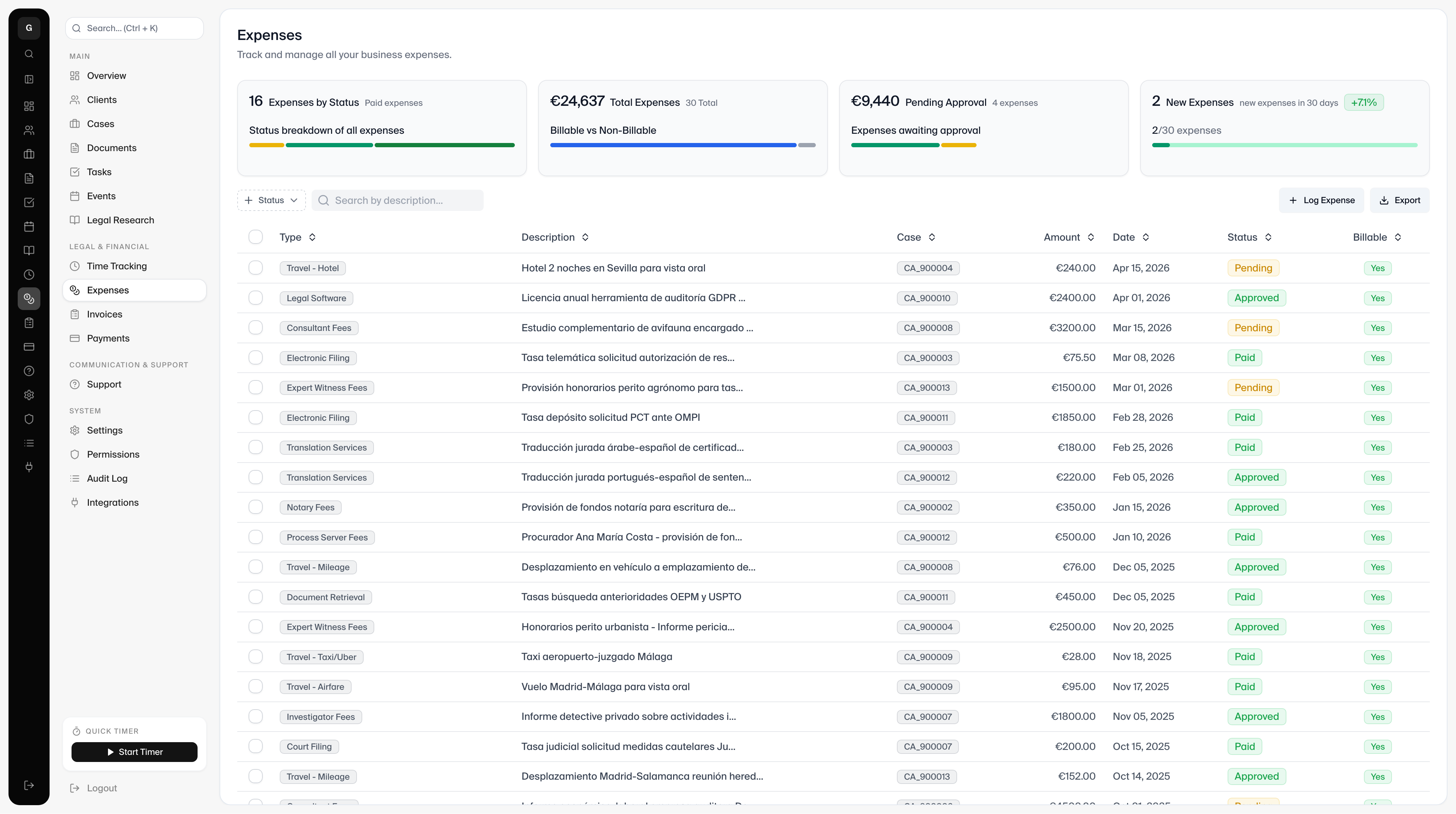Open Invoices from the sidebar menu
The image size is (1456, 814).
coord(104,314)
